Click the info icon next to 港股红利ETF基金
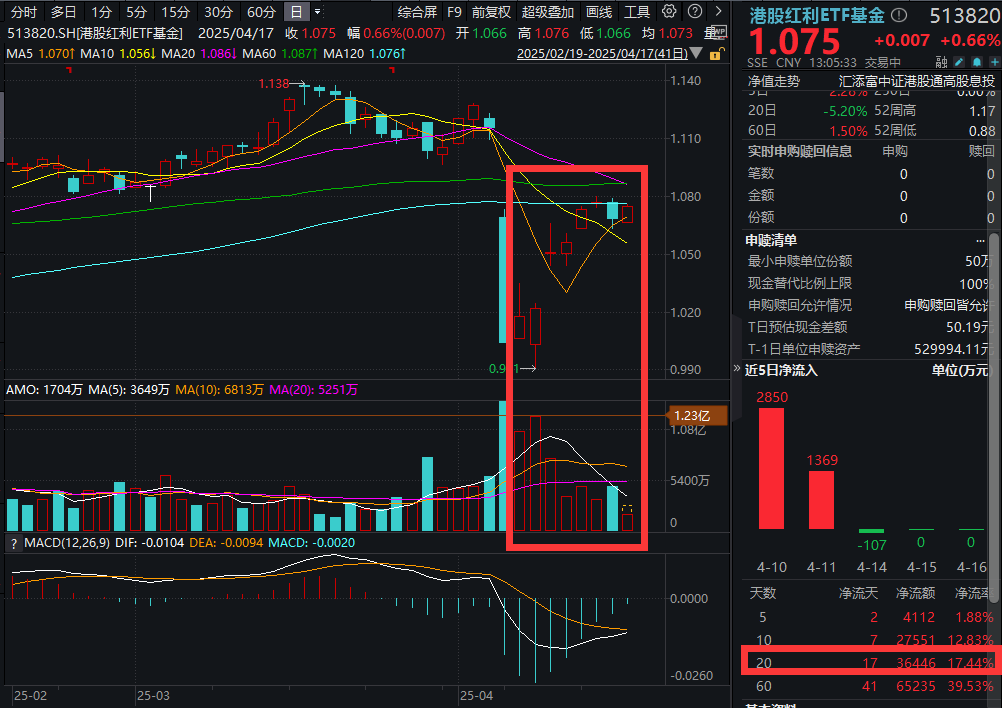1002x708 pixels. 897,13
